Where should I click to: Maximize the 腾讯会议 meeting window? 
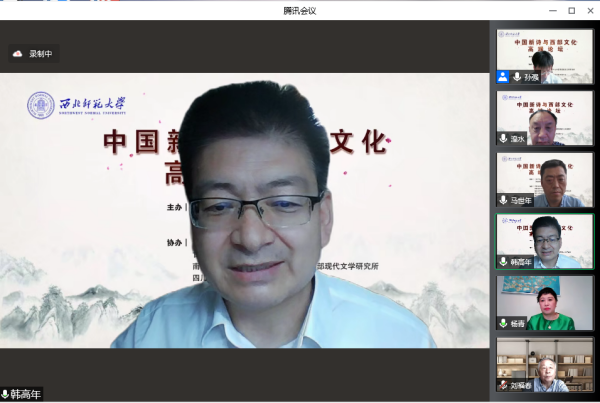(x=571, y=10)
